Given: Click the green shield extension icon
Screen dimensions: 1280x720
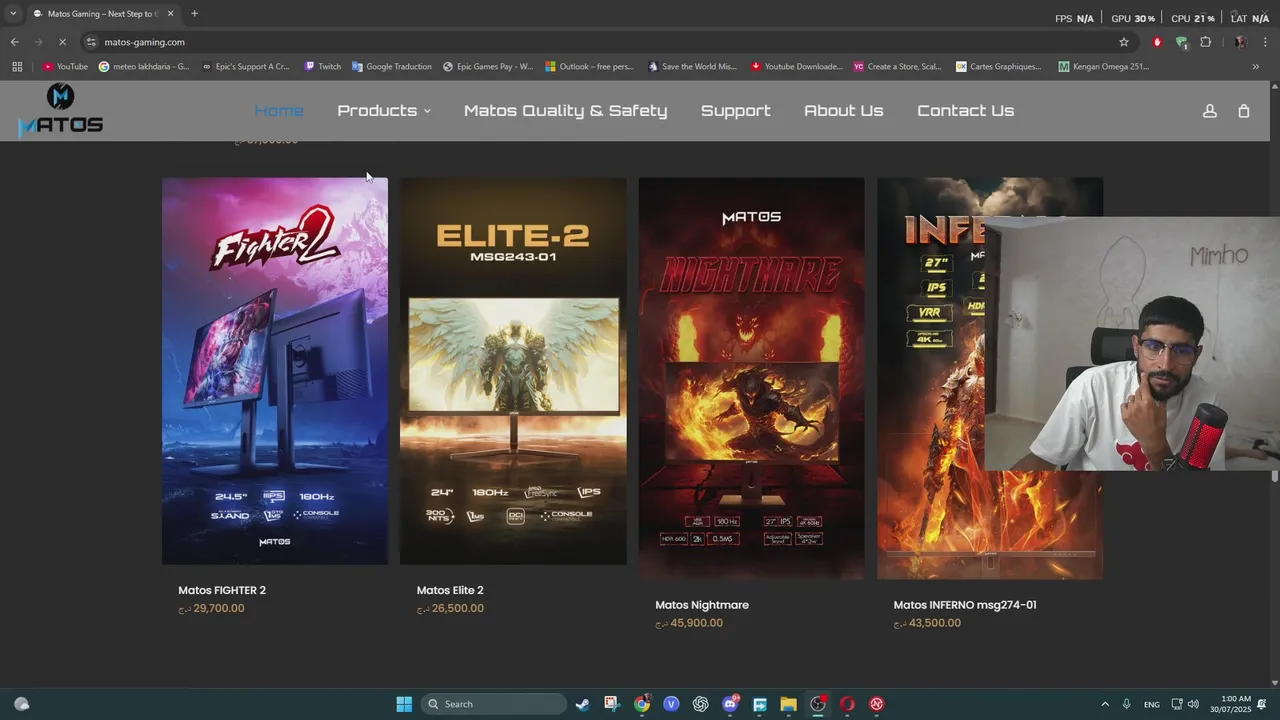Looking at the screenshot, I should click(1181, 42).
